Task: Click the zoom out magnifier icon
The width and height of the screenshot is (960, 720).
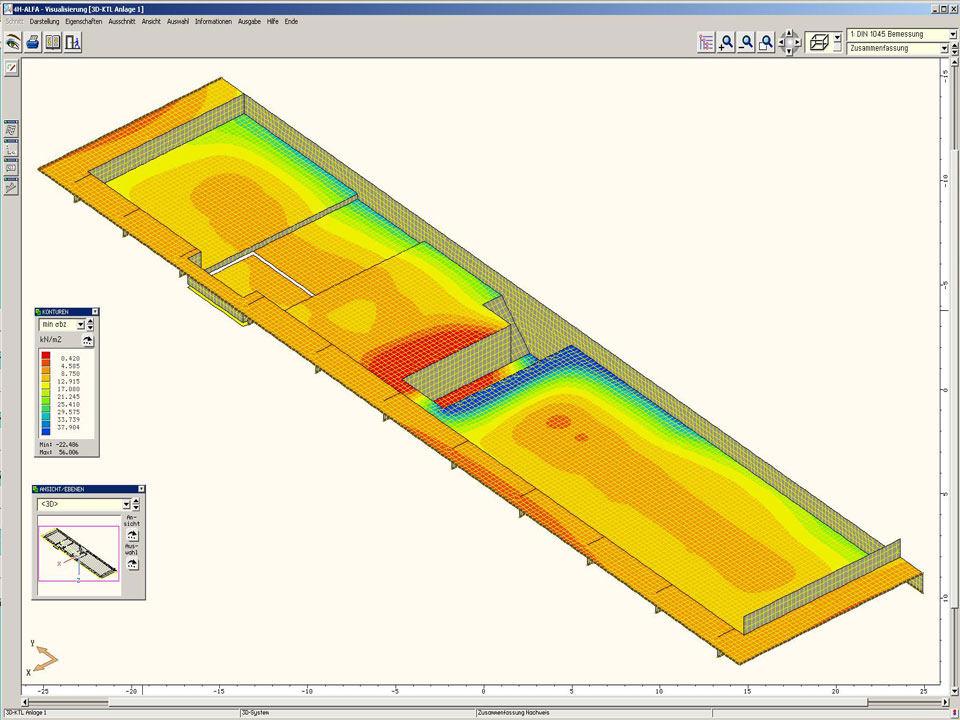Action: [746, 42]
